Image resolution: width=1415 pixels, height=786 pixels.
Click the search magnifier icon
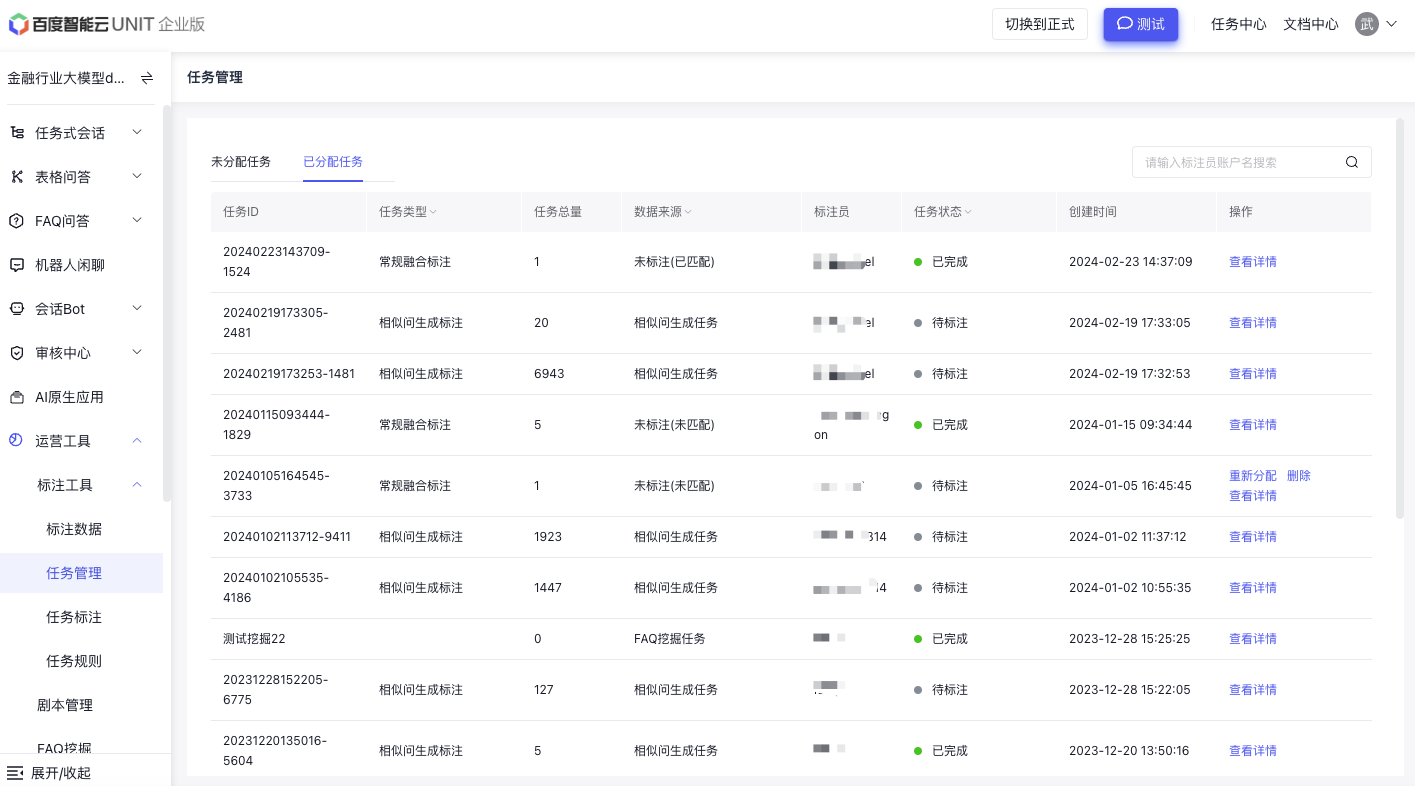(x=1352, y=162)
